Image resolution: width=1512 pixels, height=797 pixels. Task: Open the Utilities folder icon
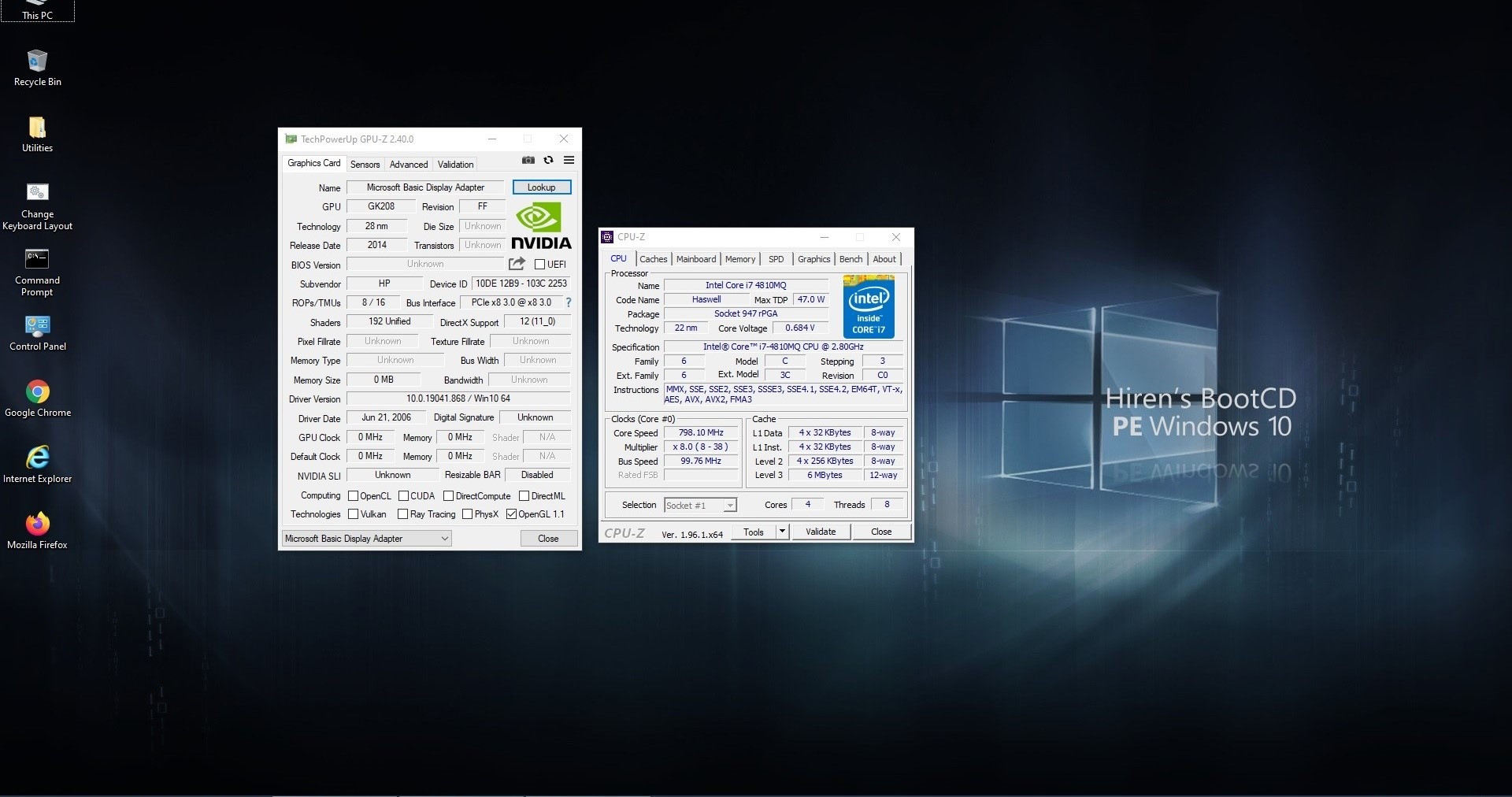tap(37, 135)
